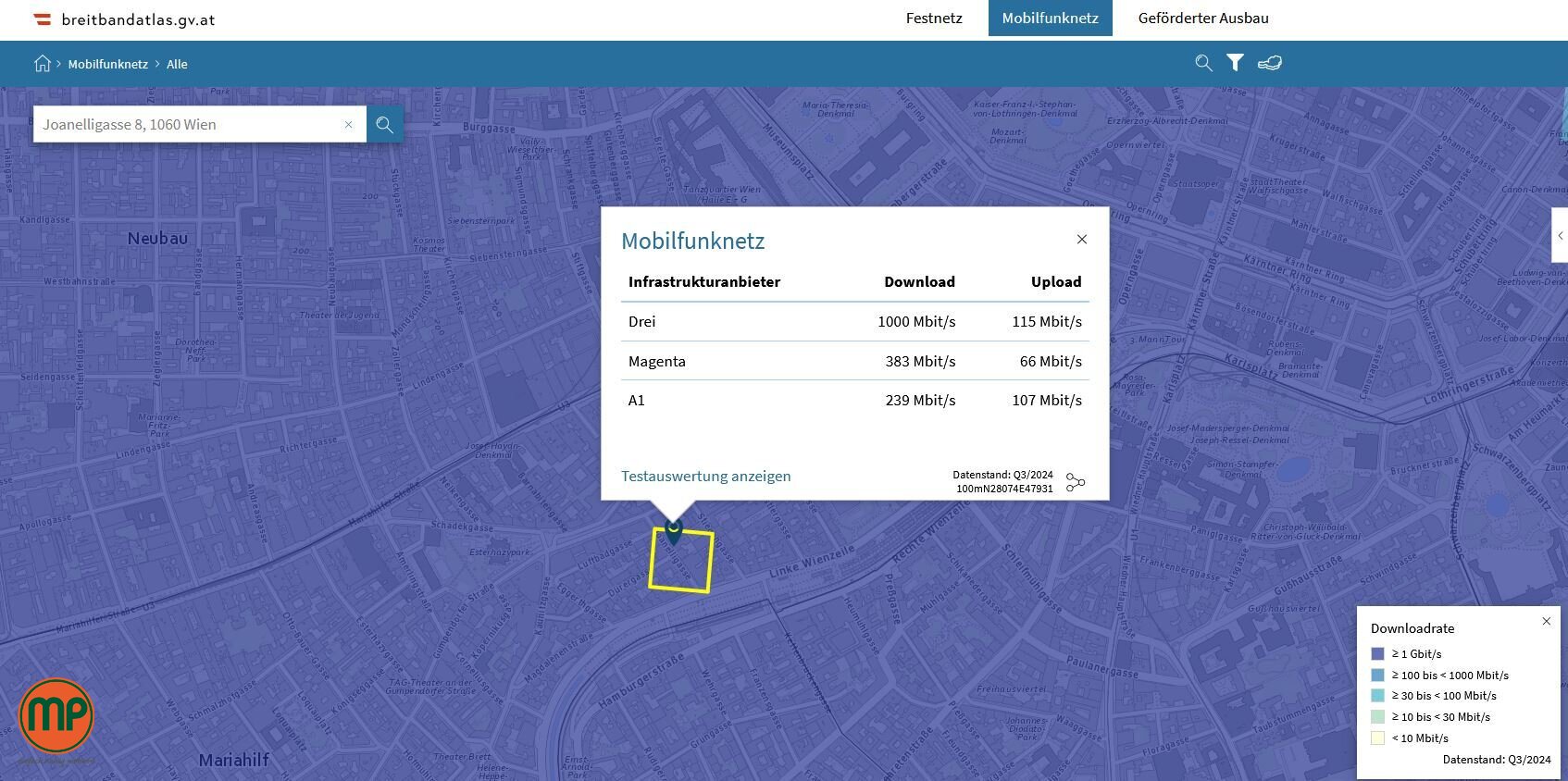This screenshot has height=781, width=1568.
Task: Expand the side panel chevron
Action: pyautogui.click(x=1560, y=236)
